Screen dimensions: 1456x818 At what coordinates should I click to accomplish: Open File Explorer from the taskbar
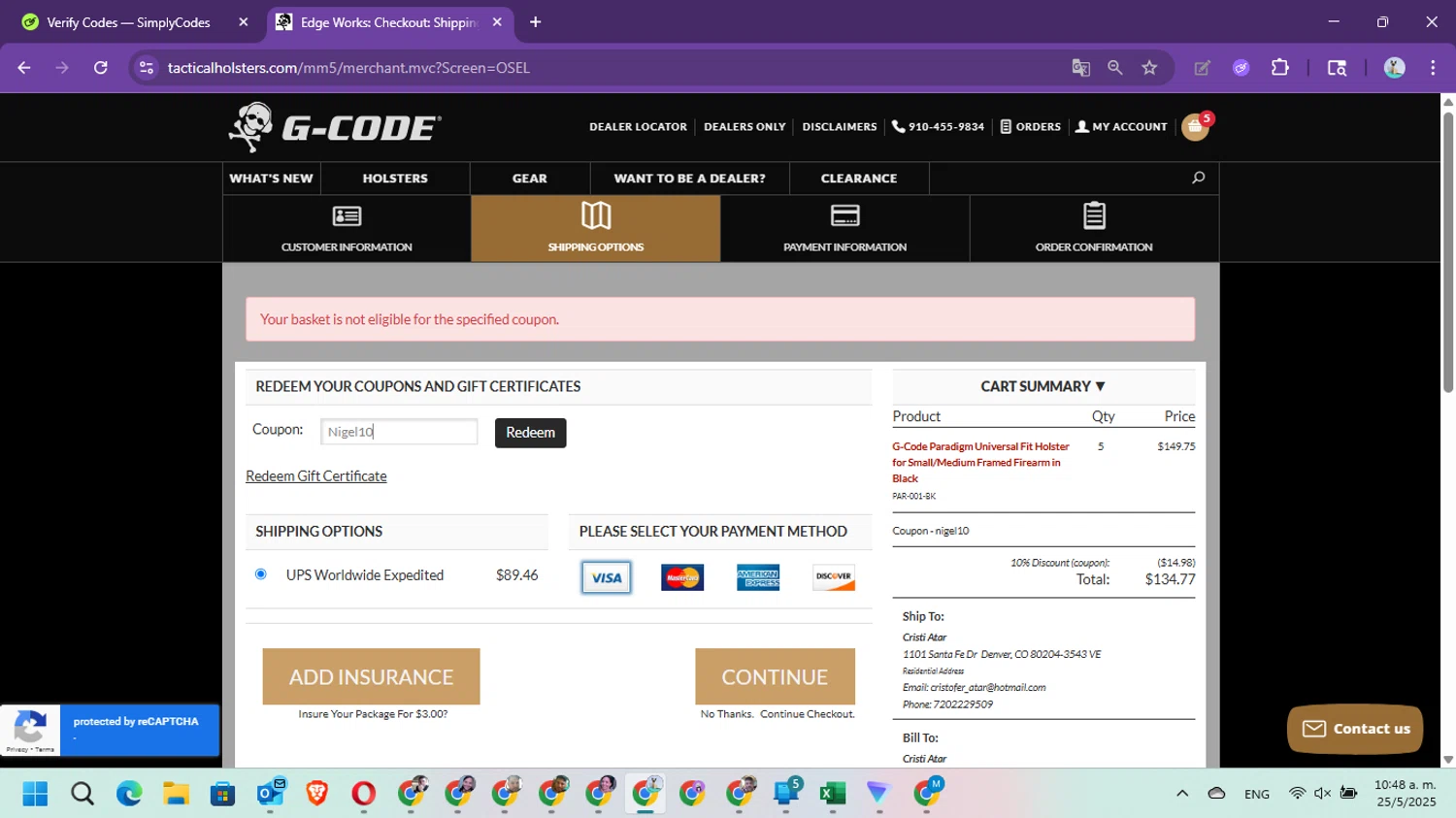click(176, 794)
